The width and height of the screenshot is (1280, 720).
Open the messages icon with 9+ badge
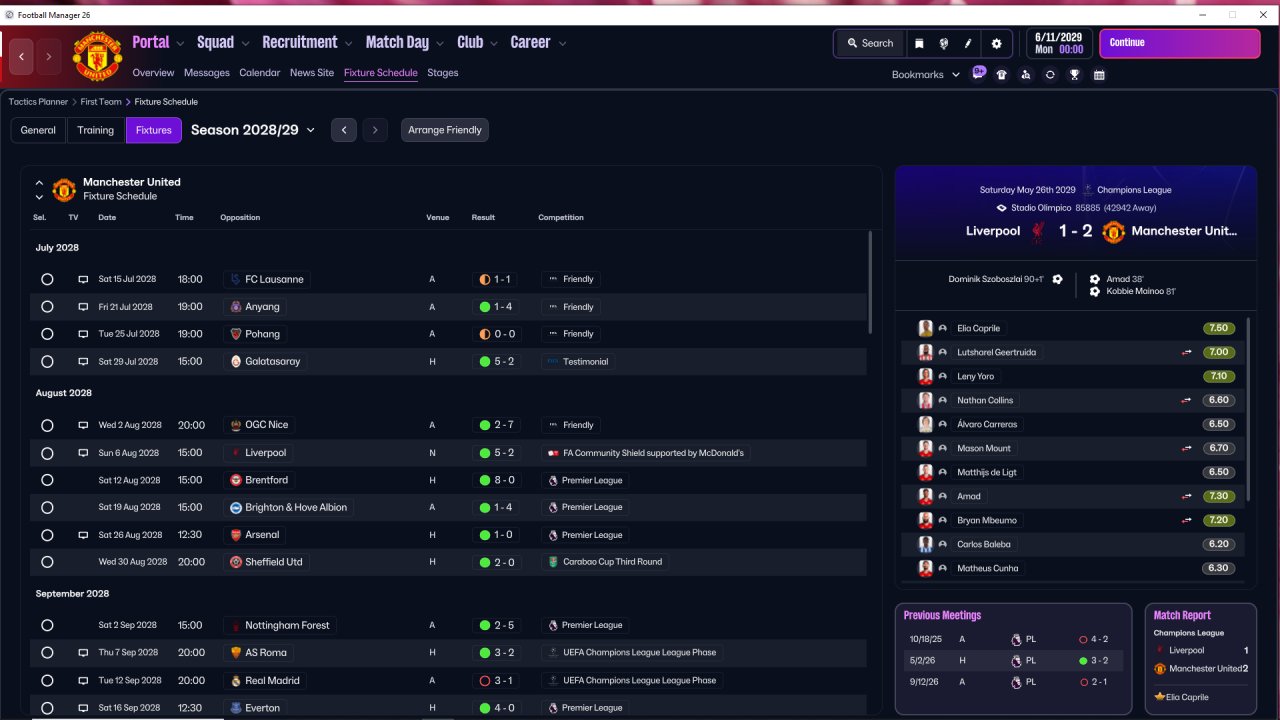pyautogui.click(x=979, y=73)
